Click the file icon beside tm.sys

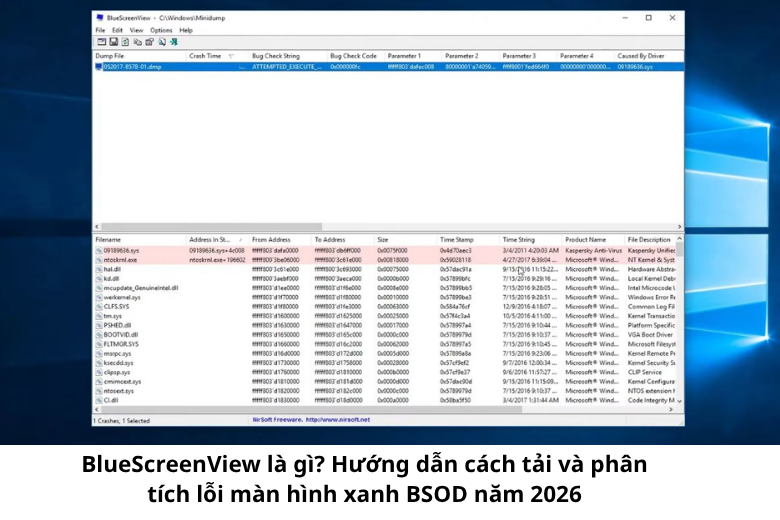pos(99,316)
